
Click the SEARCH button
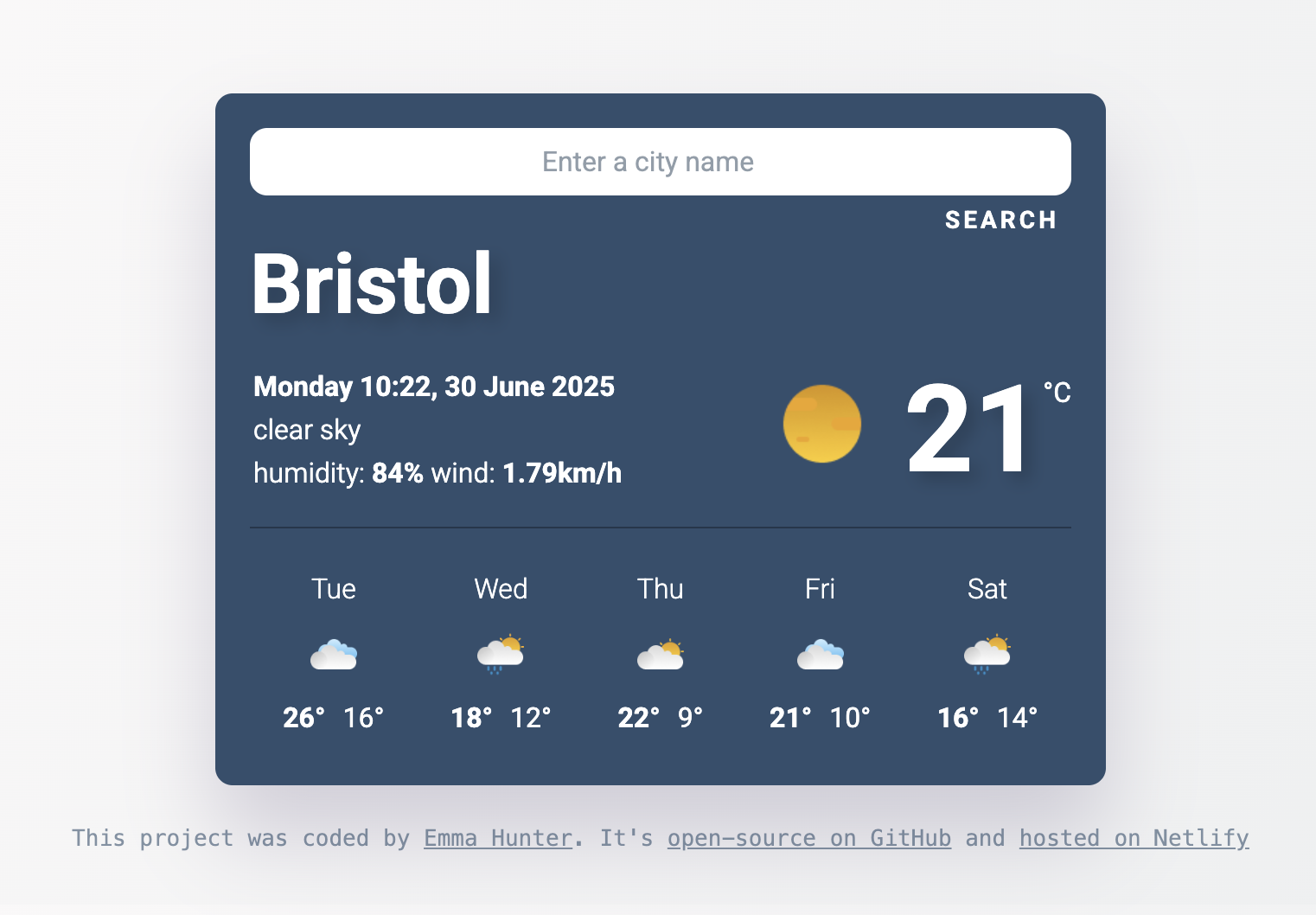(x=1000, y=221)
